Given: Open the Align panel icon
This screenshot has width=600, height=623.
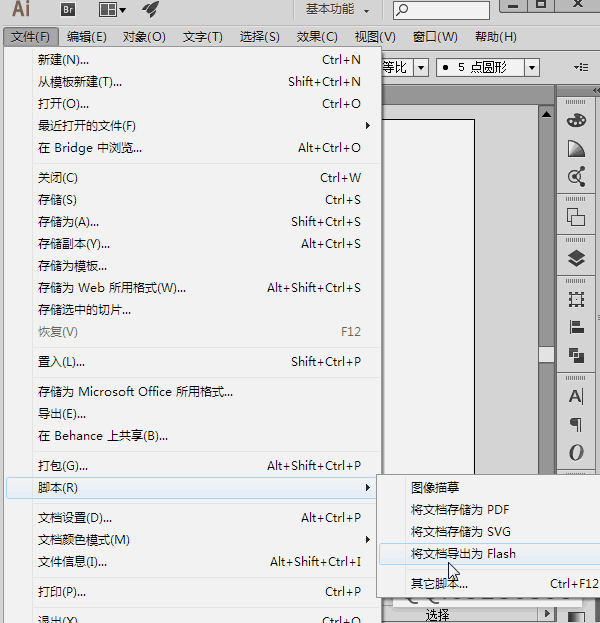Looking at the screenshot, I should (x=576, y=327).
